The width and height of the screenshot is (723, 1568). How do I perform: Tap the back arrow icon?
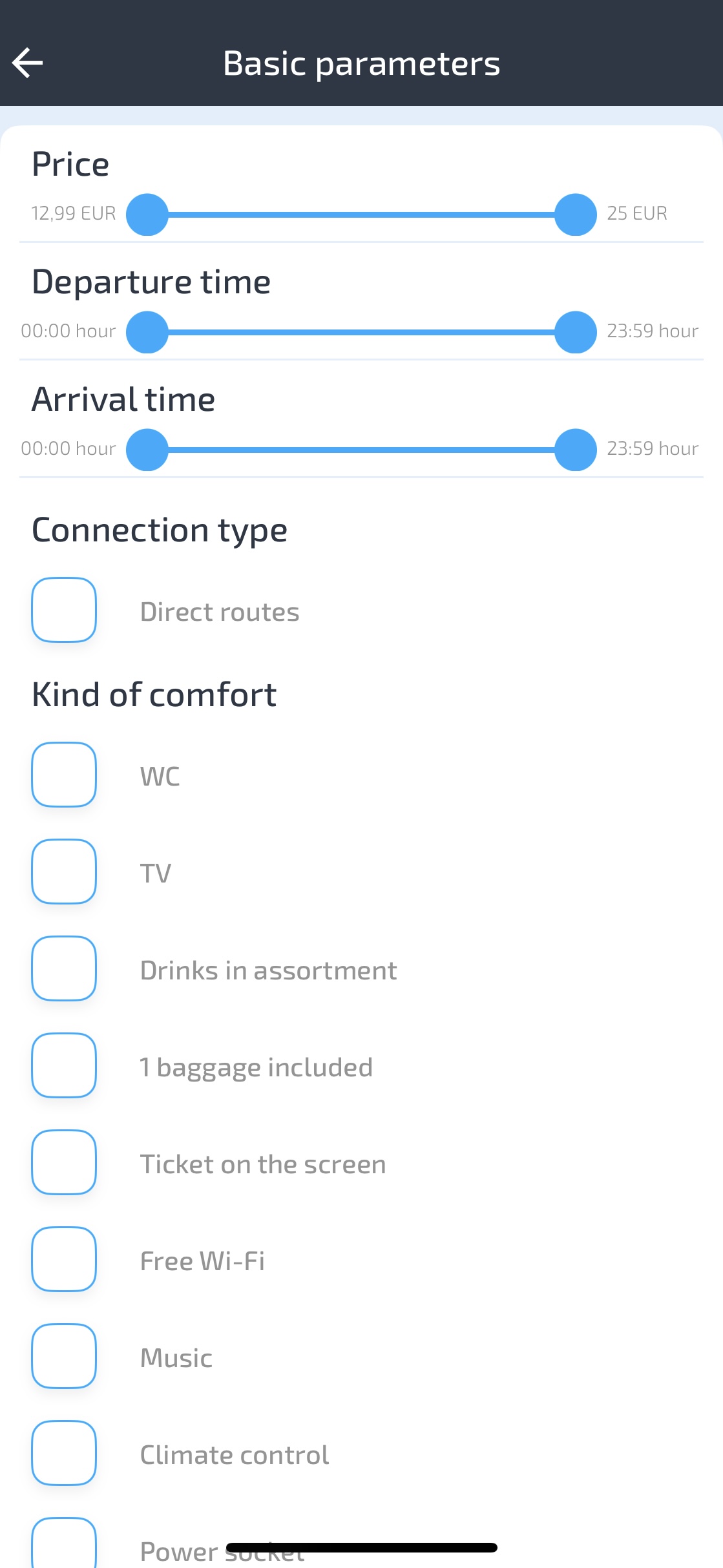[28, 63]
